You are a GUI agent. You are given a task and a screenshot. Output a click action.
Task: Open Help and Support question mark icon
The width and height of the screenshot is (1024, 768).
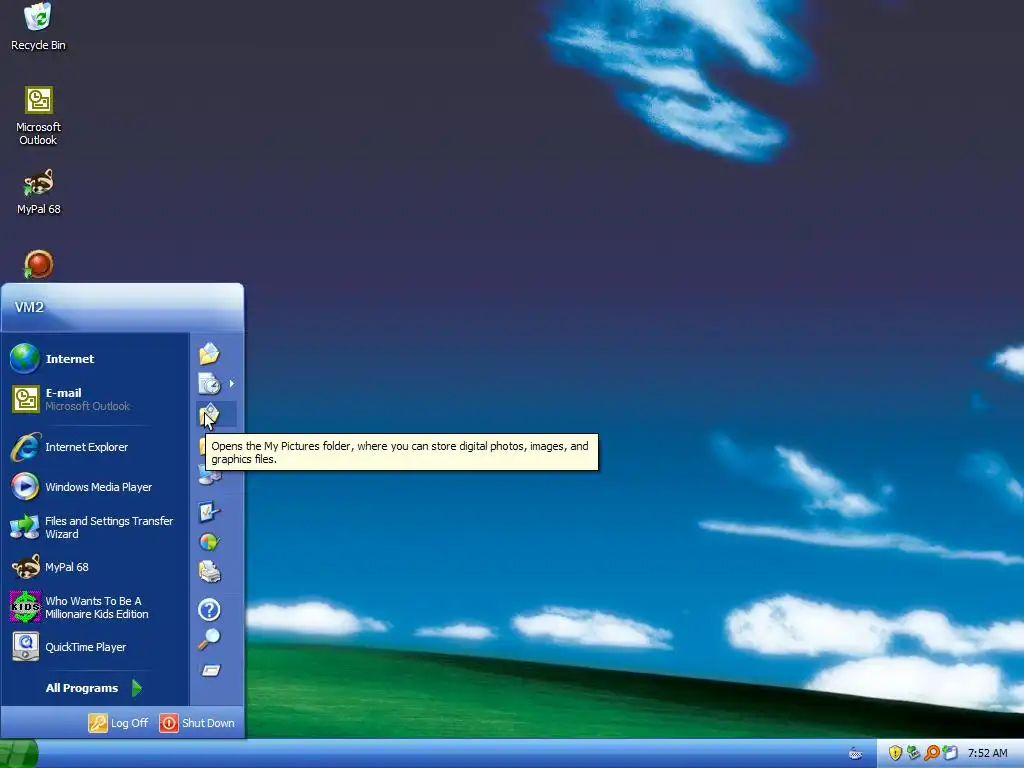coord(210,610)
